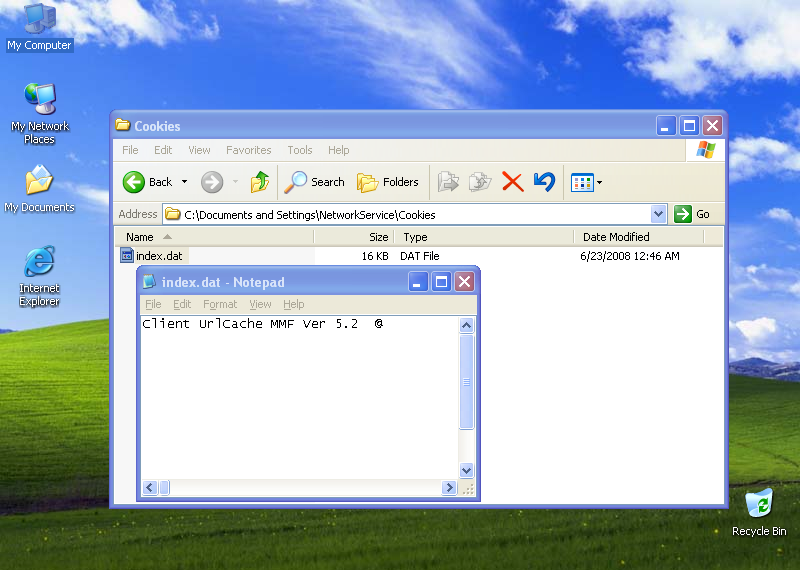Toggle the Folders pane button
The image size is (800, 570).
[x=388, y=182]
